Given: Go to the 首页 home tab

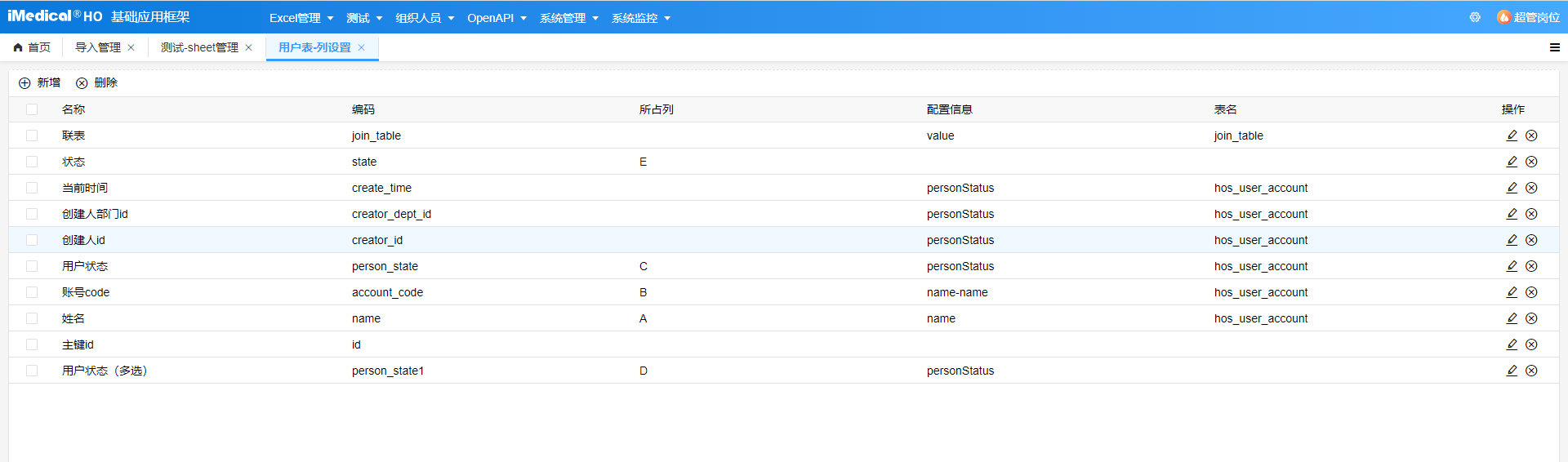Looking at the screenshot, I should point(32,47).
